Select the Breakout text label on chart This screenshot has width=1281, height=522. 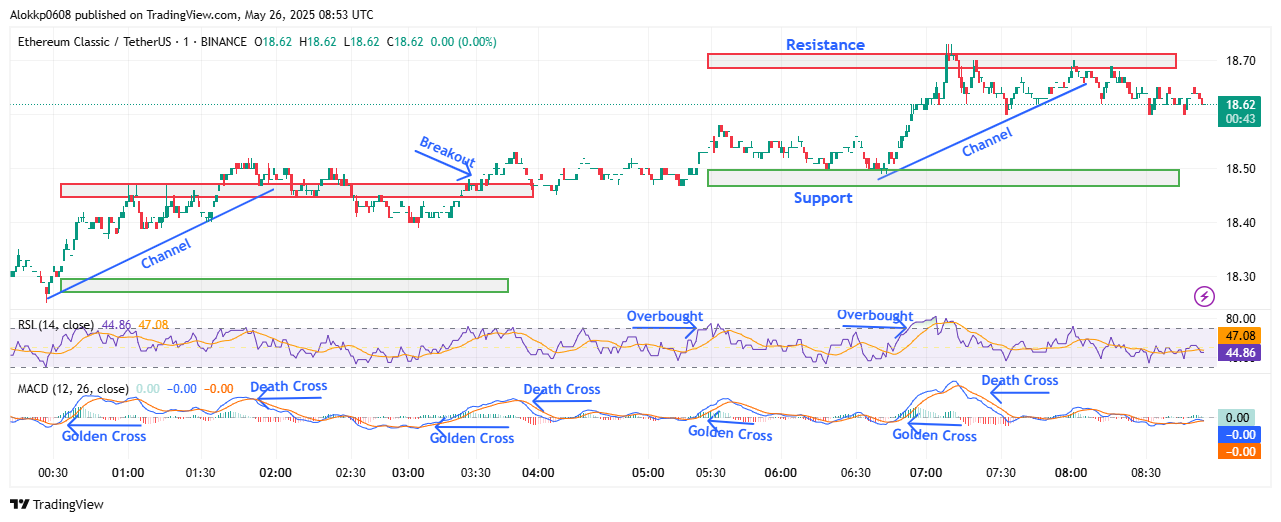coord(447,151)
